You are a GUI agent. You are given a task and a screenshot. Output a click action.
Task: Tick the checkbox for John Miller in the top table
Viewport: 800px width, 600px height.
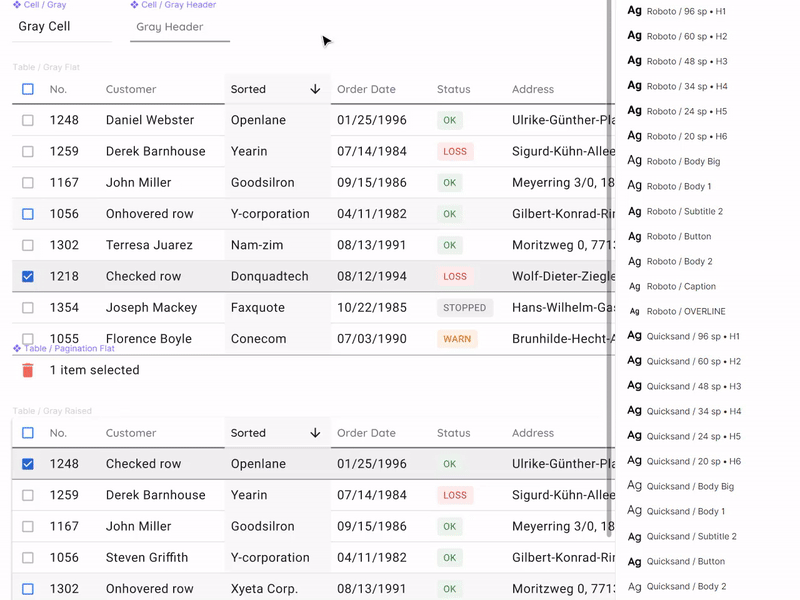[28, 183]
